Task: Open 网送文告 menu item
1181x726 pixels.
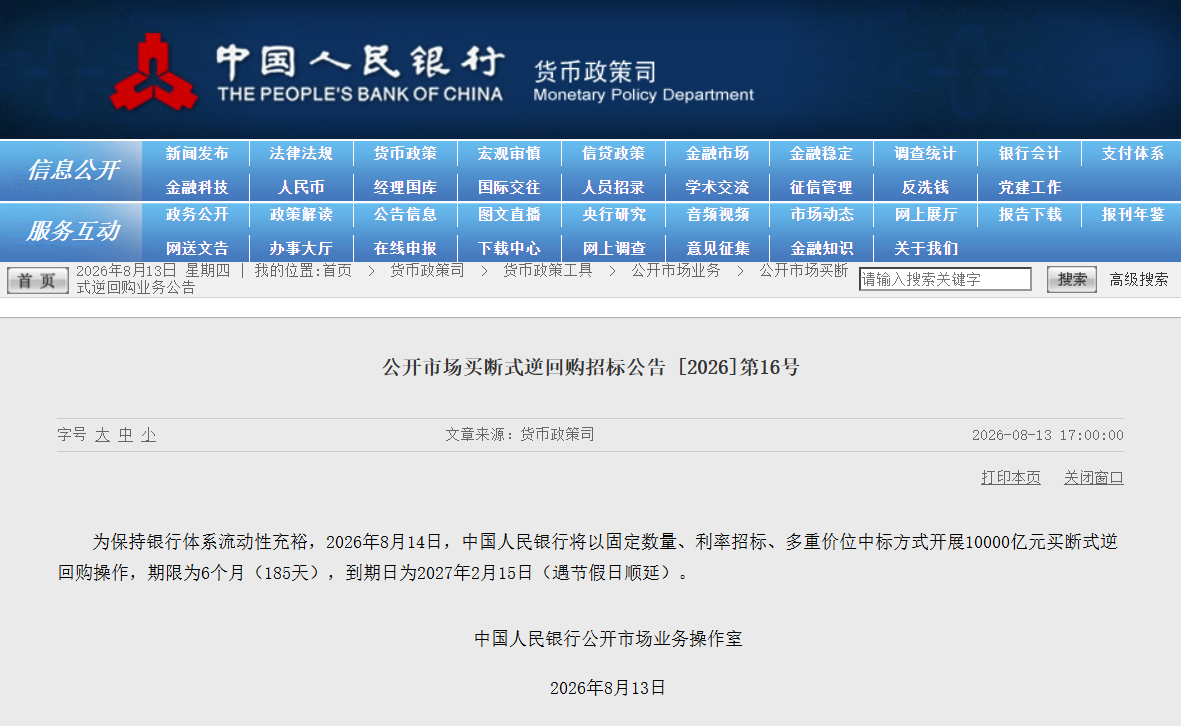Action: [197, 249]
